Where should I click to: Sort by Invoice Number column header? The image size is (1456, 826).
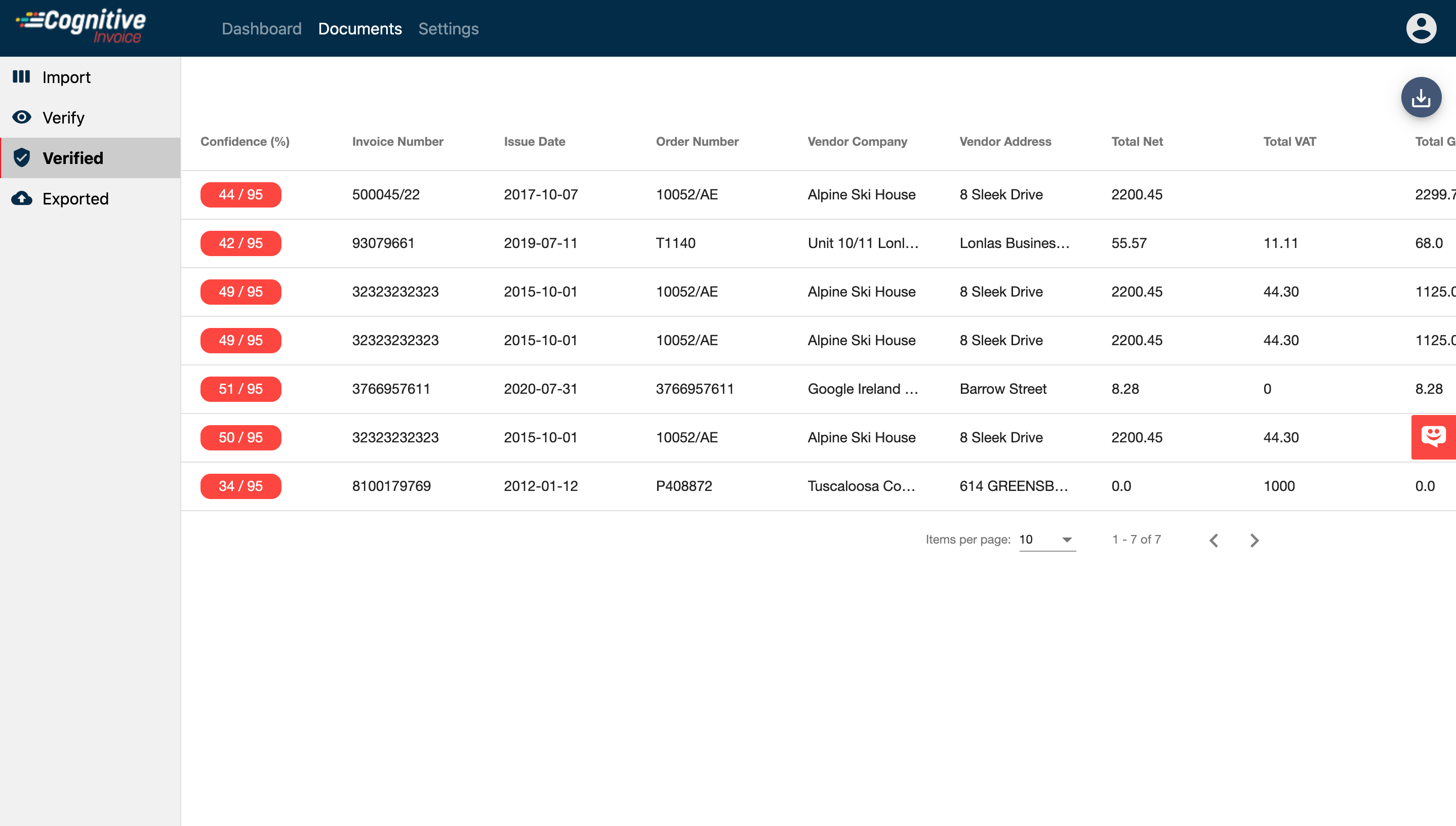(x=397, y=142)
